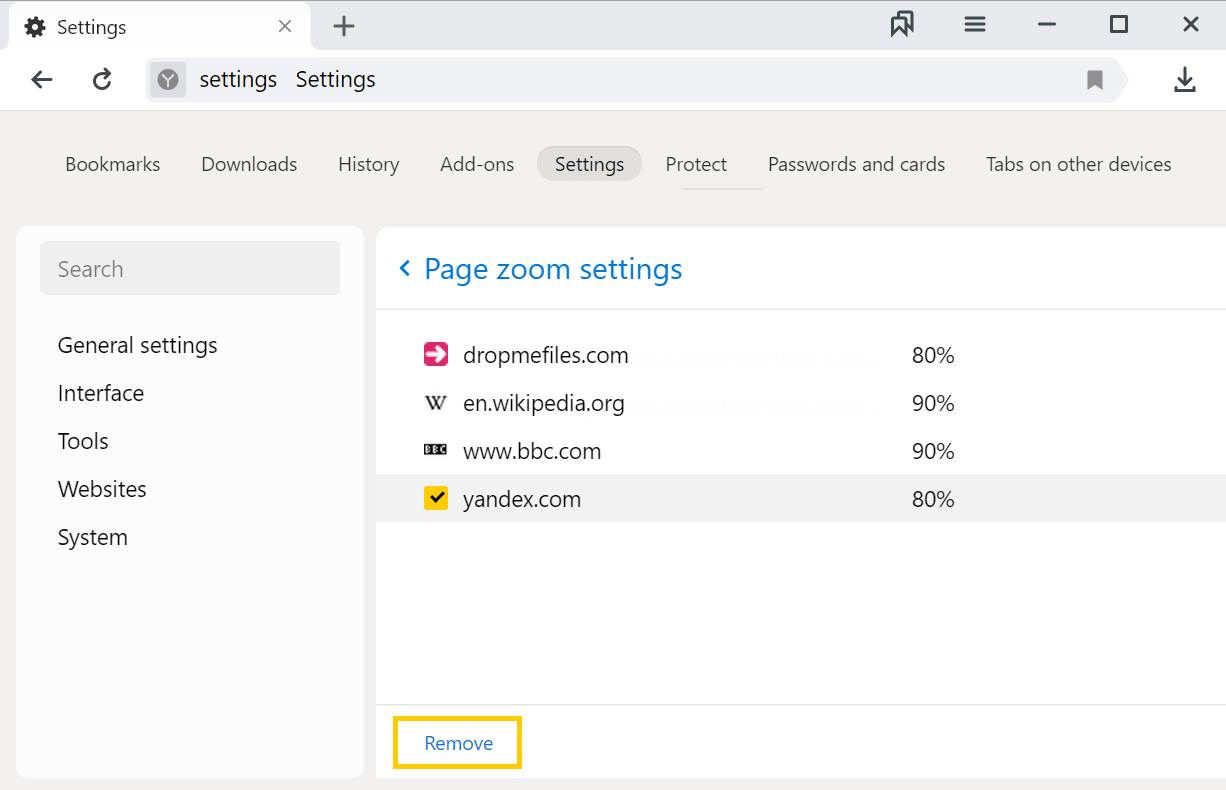Click the Page zoom settings heading link
The width and height of the screenshot is (1226, 790).
click(553, 268)
